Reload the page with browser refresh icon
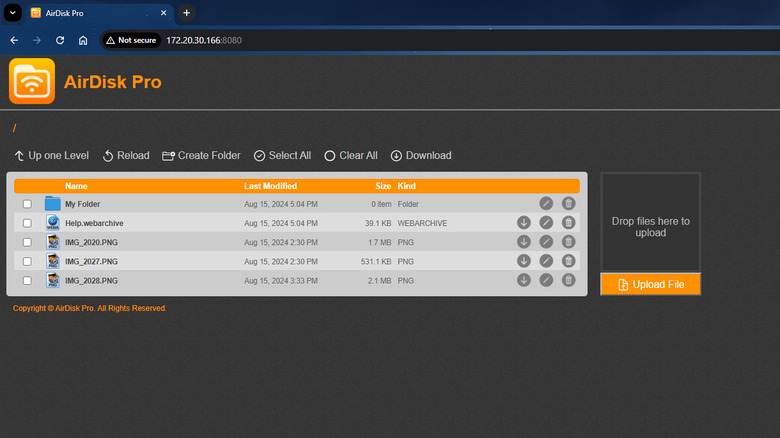780x438 pixels. coord(60,40)
